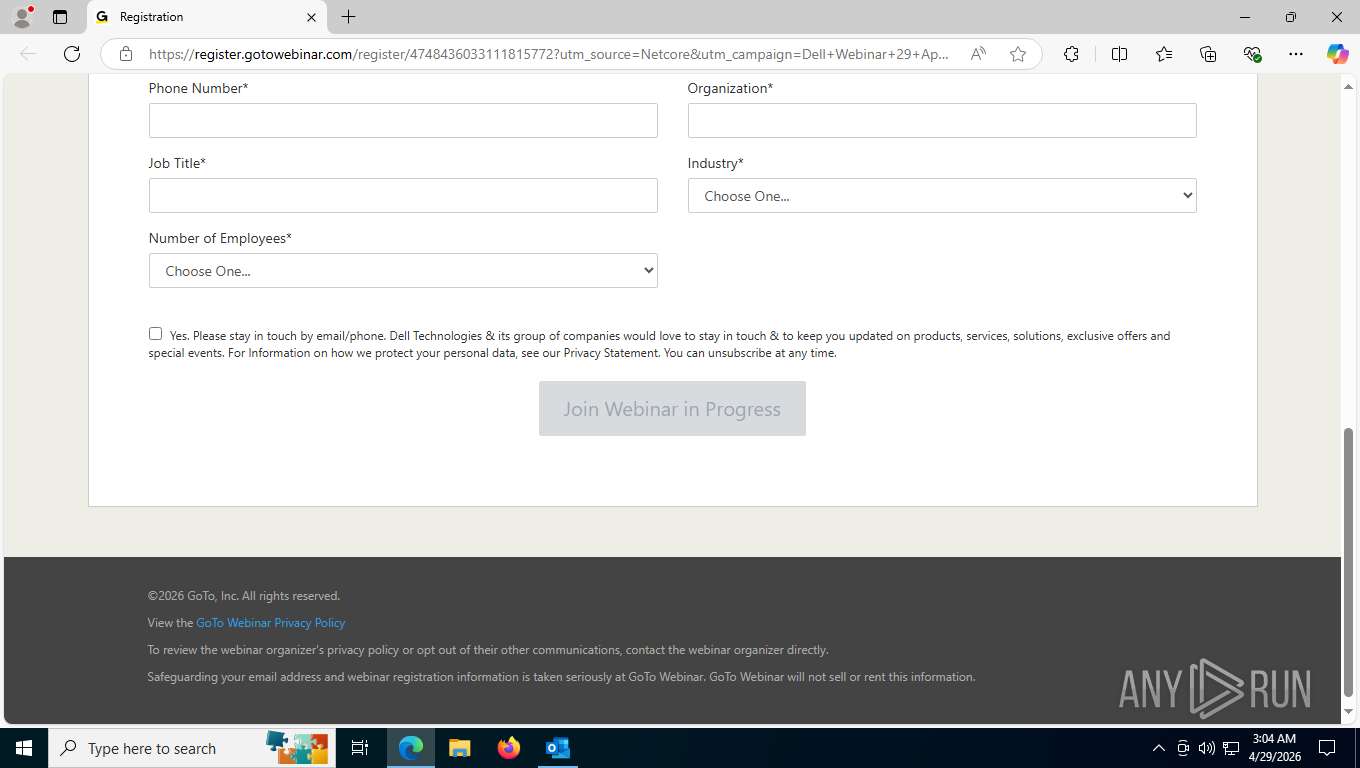Viewport: 1360px width, 768px height.
Task: Open the clock and date flyout
Action: 1274,748
